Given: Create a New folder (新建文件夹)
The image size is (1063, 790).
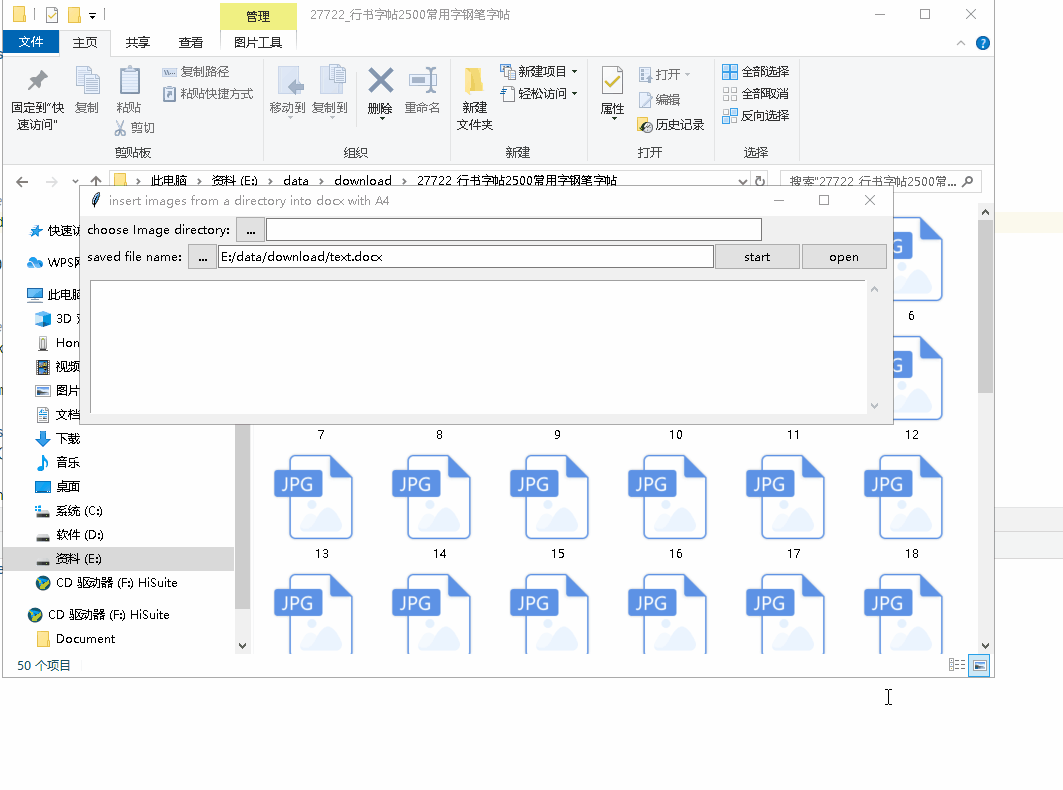Looking at the screenshot, I should click(475, 99).
